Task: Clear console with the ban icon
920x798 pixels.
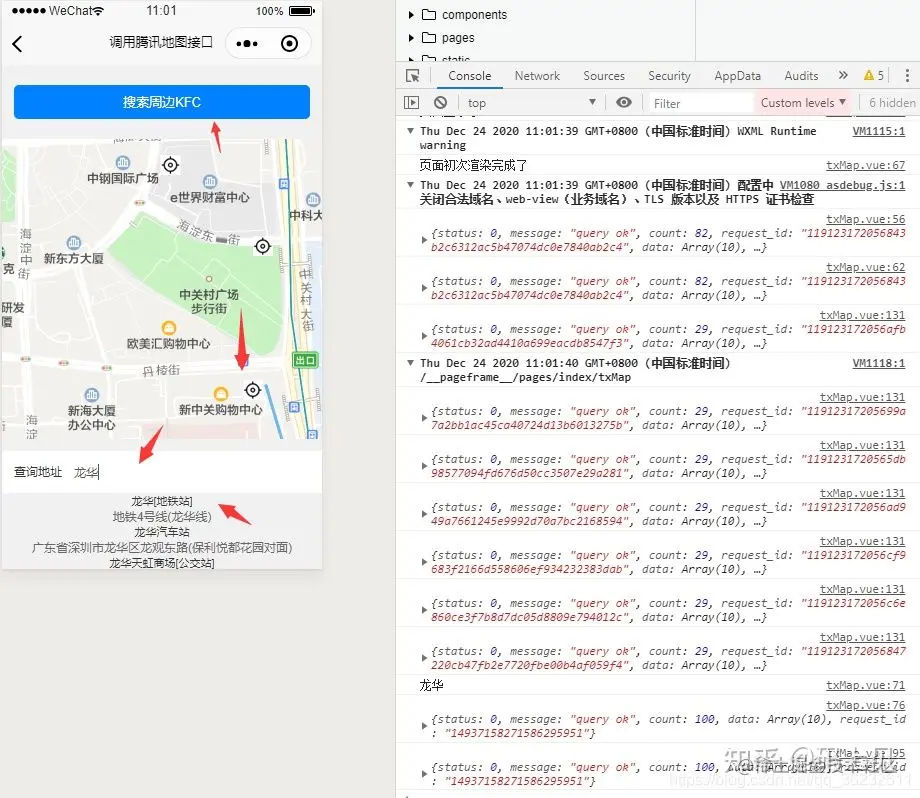Action: [441, 103]
